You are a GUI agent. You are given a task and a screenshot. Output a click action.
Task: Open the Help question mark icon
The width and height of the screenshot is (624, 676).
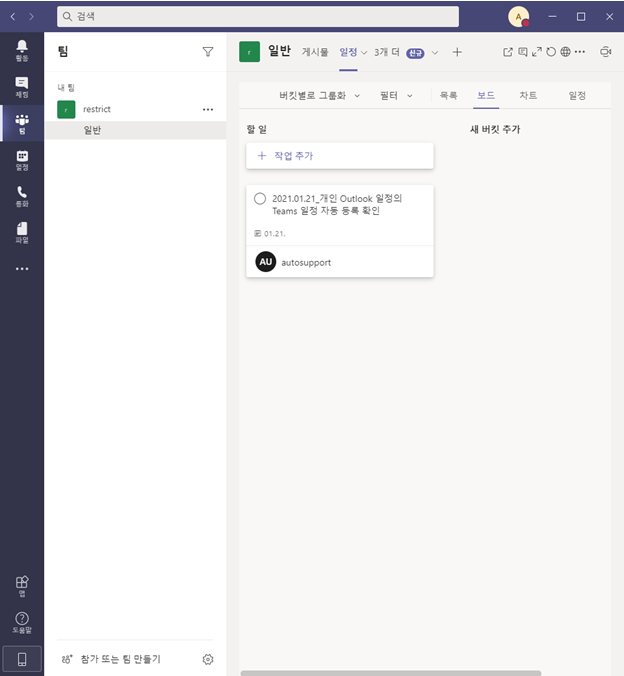[22, 623]
